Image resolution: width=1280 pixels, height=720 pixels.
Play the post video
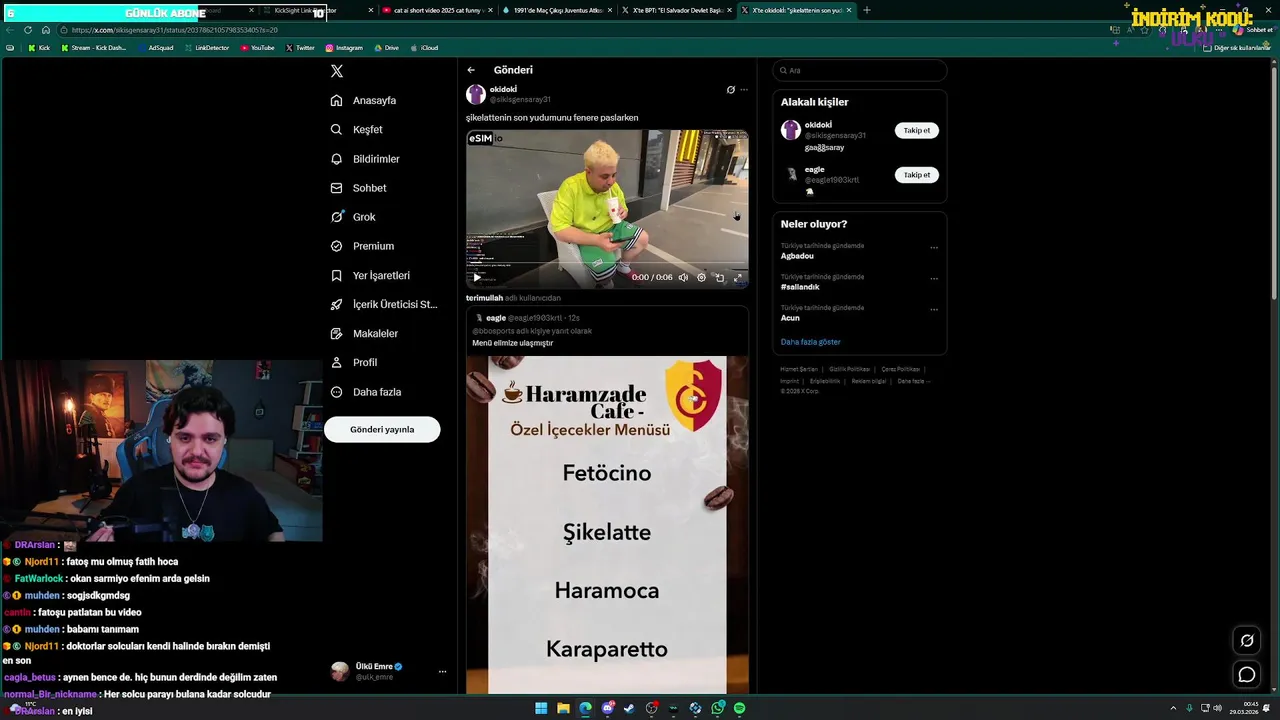pyautogui.click(x=477, y=277)
